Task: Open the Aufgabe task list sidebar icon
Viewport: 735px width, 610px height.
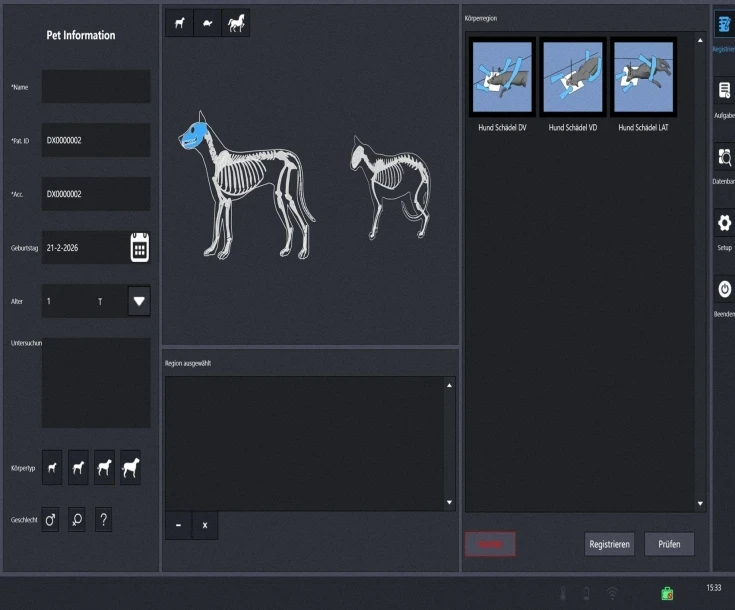Action: click(x=725, y=90)
